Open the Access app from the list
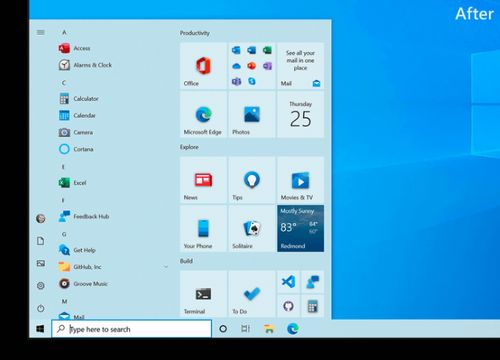Image resolution: width=500 pixels, height=360 pixels. 75,48
